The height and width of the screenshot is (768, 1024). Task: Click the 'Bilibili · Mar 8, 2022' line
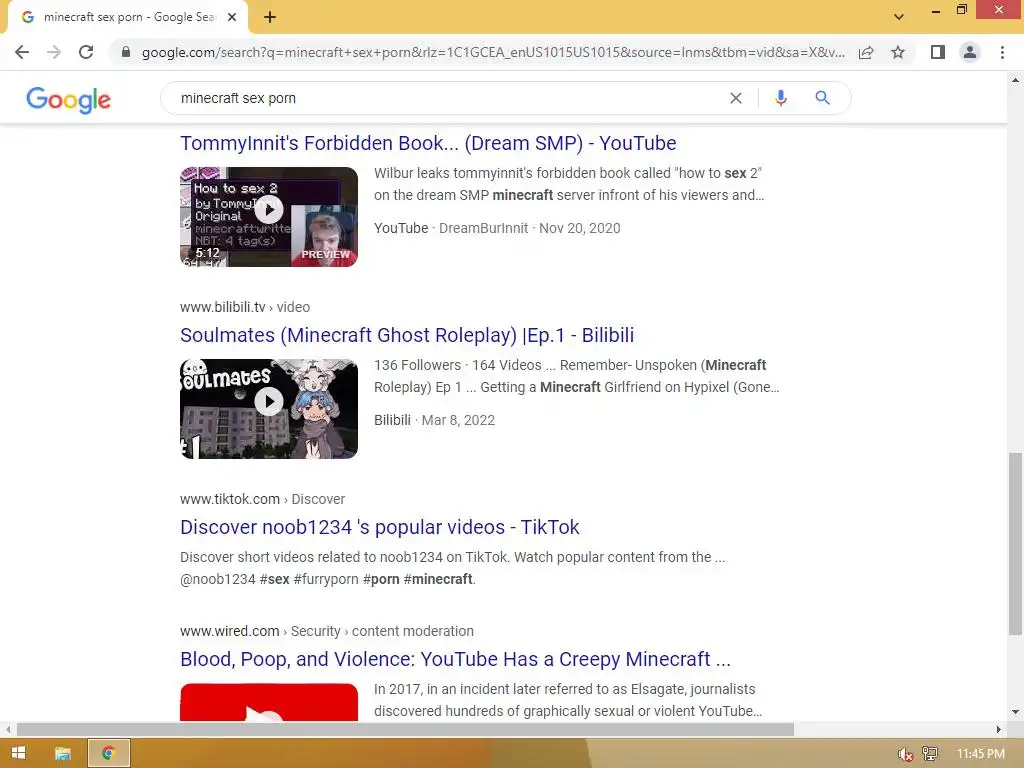[x=434, y=420]
